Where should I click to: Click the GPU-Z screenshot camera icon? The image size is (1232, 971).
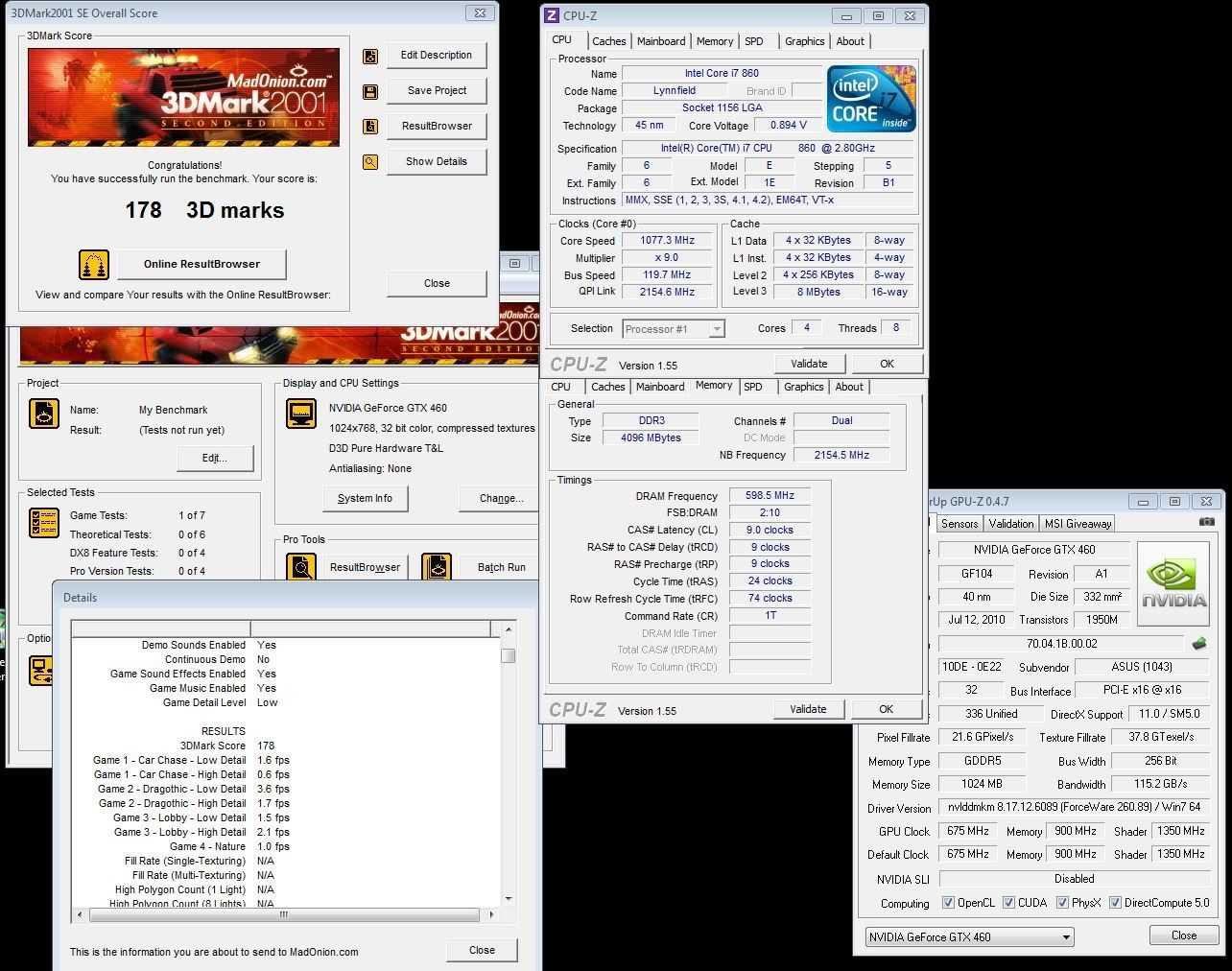[1206, 522]
